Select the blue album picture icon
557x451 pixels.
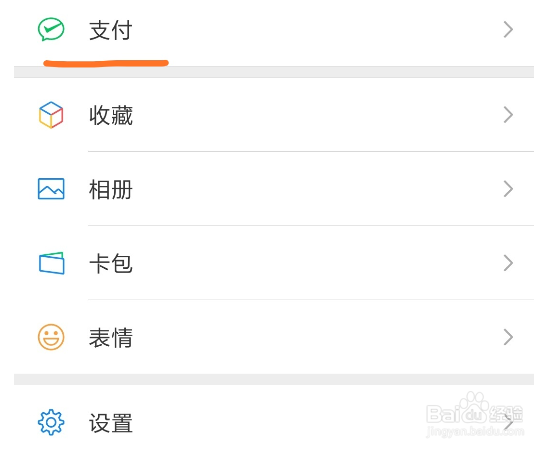pyautogui.click(x=51, y=189)
